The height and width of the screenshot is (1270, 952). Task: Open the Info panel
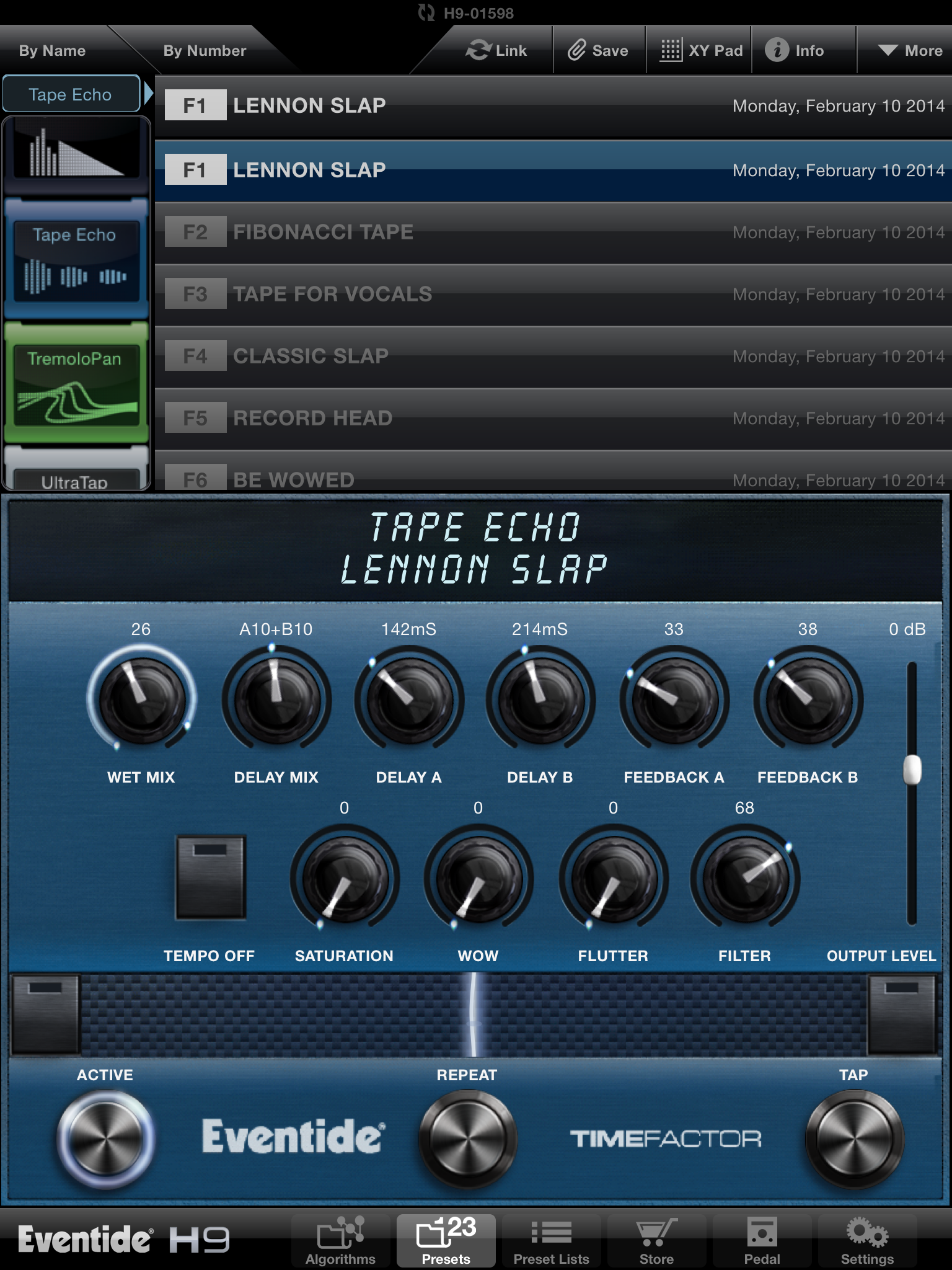[x=795, y=50]
